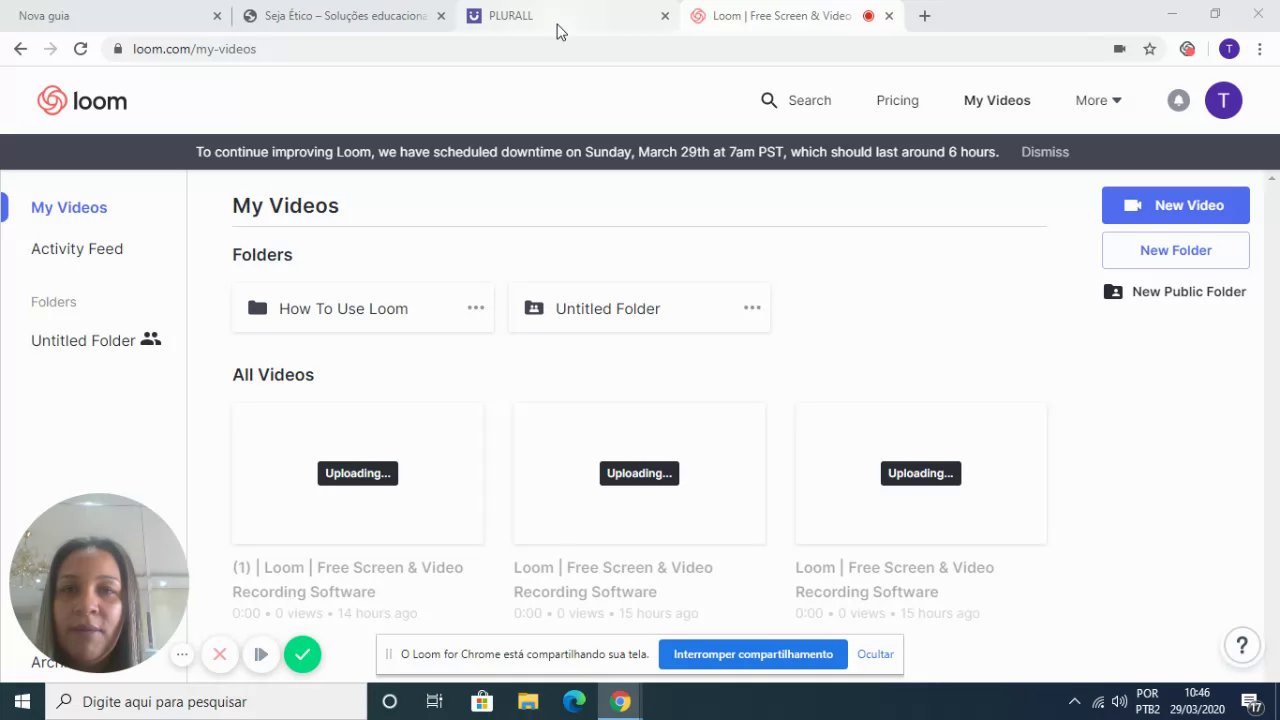Open volume control in system tray
Screen dimensions: 1280x720
1119,701
